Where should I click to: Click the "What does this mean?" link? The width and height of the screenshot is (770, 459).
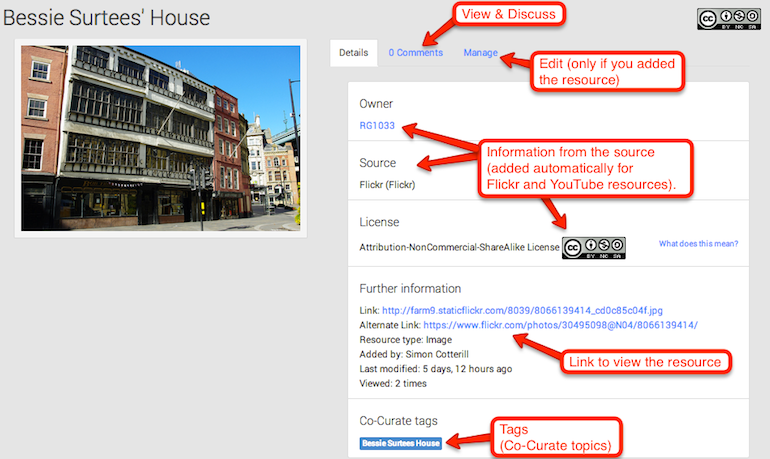[x=698, y=244]
